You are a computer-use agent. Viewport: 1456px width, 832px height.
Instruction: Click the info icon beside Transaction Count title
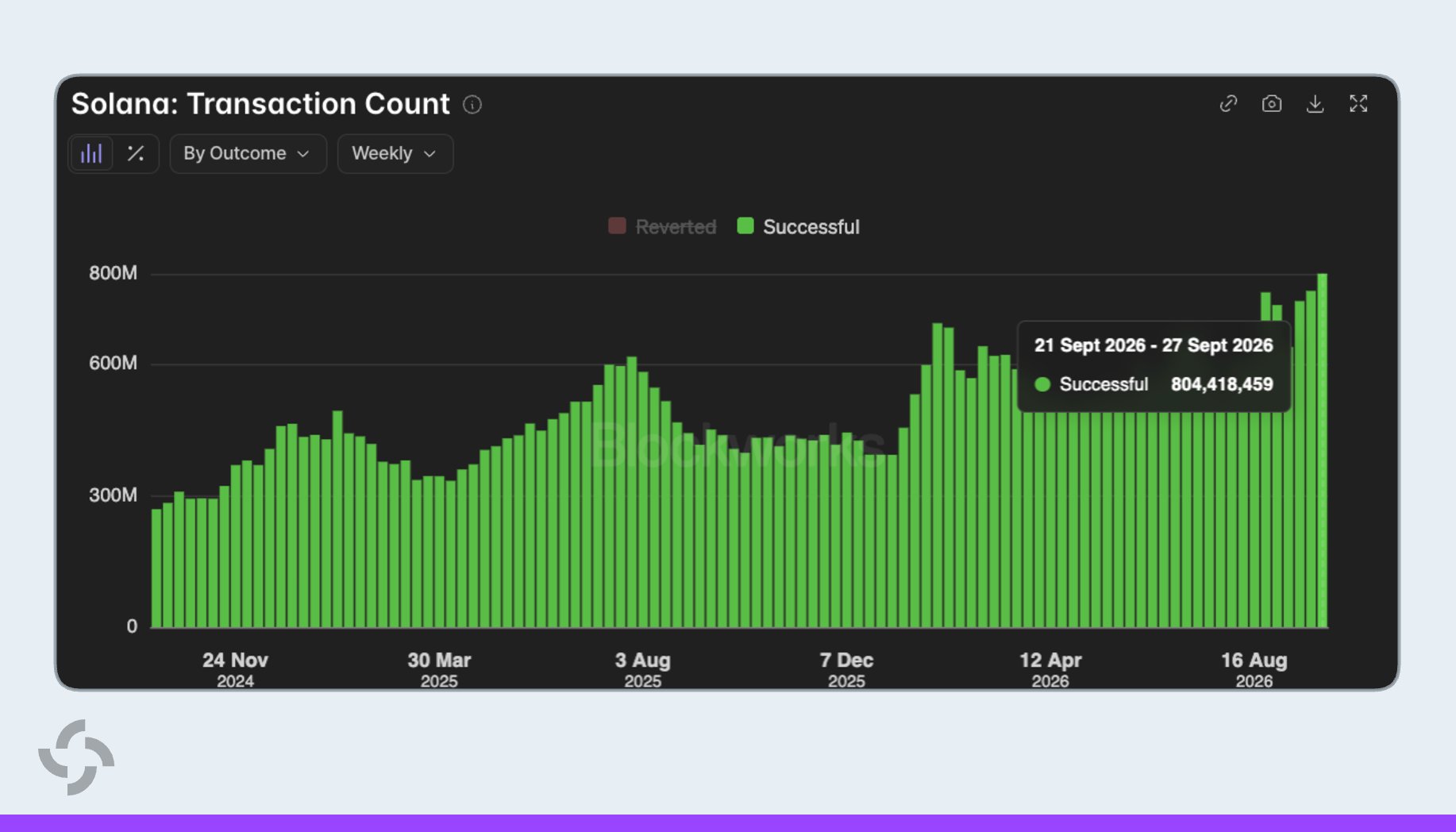click(x=472, y=104)
